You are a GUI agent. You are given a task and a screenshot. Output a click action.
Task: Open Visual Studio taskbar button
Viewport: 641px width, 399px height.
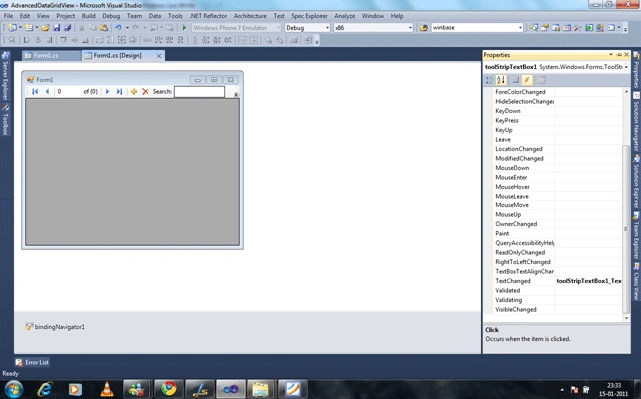click(x=231, y=389)
